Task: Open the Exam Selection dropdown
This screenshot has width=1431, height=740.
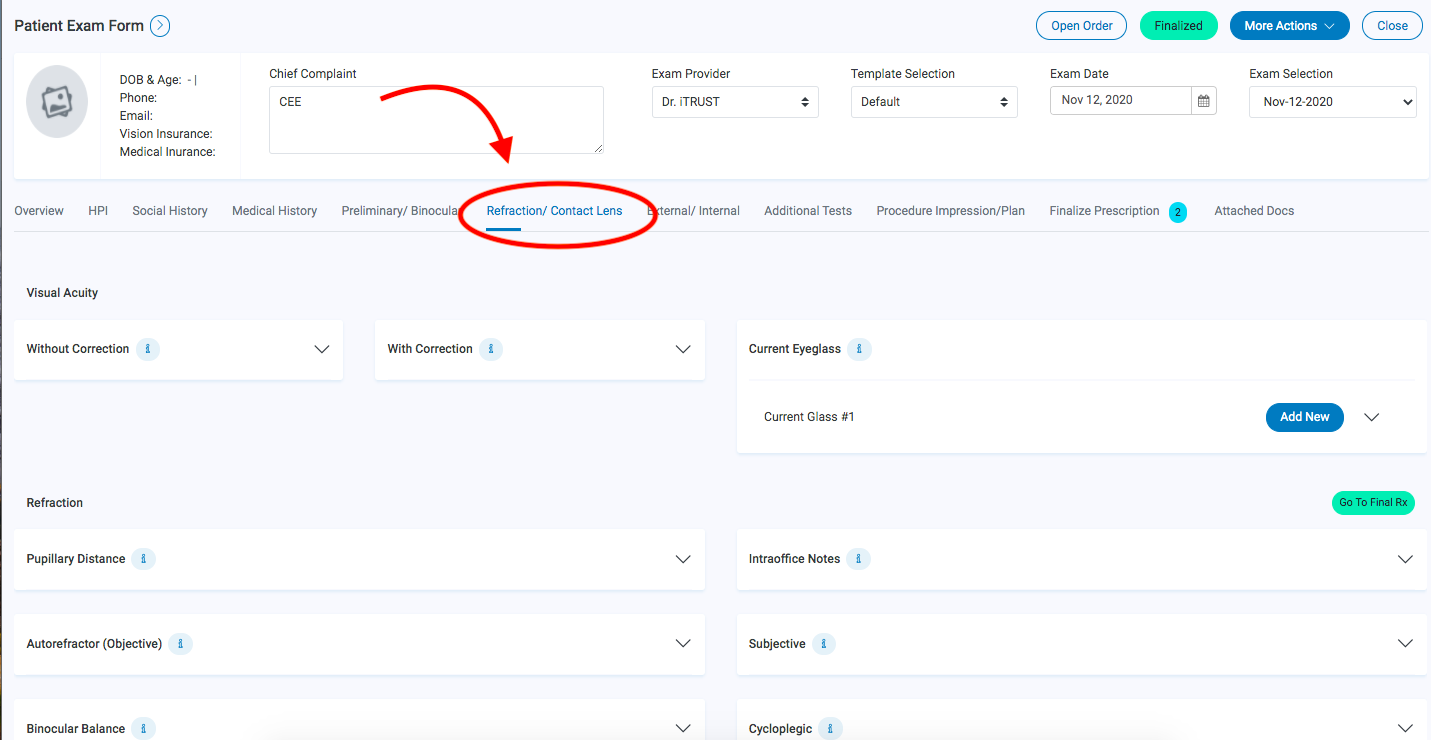Action: 1332,101
